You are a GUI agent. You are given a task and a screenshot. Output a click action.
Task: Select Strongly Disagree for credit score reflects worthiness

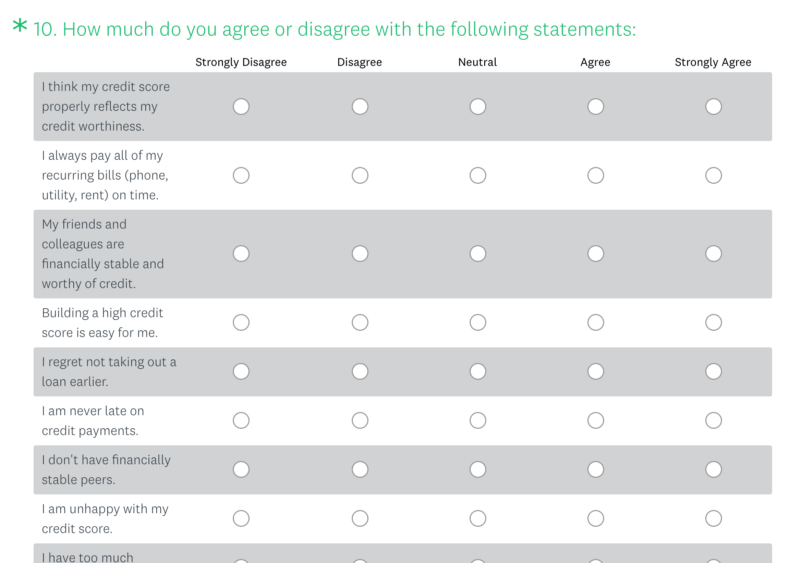[241, 107]
